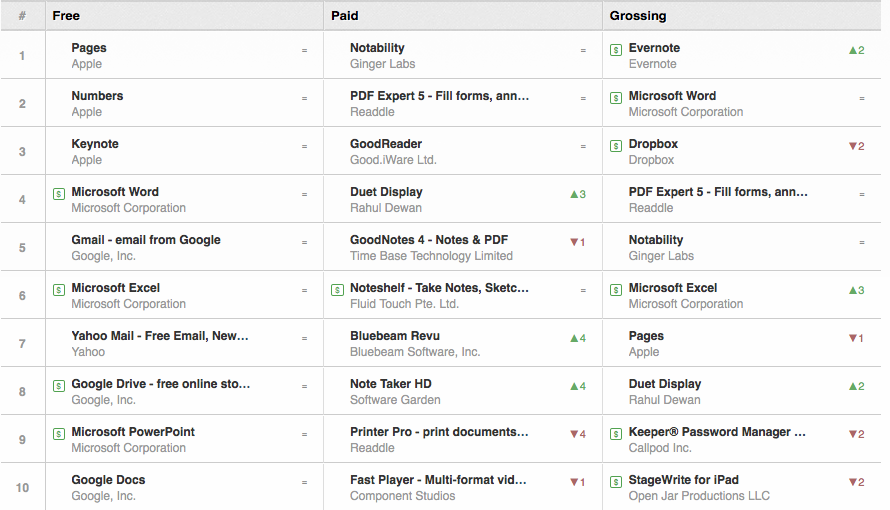Image resolution: width=890 pixels, height=510 pixels.
Task: Click the up 2 indicator for Grossing Duet Display
Action: click(x=857, y=386)
